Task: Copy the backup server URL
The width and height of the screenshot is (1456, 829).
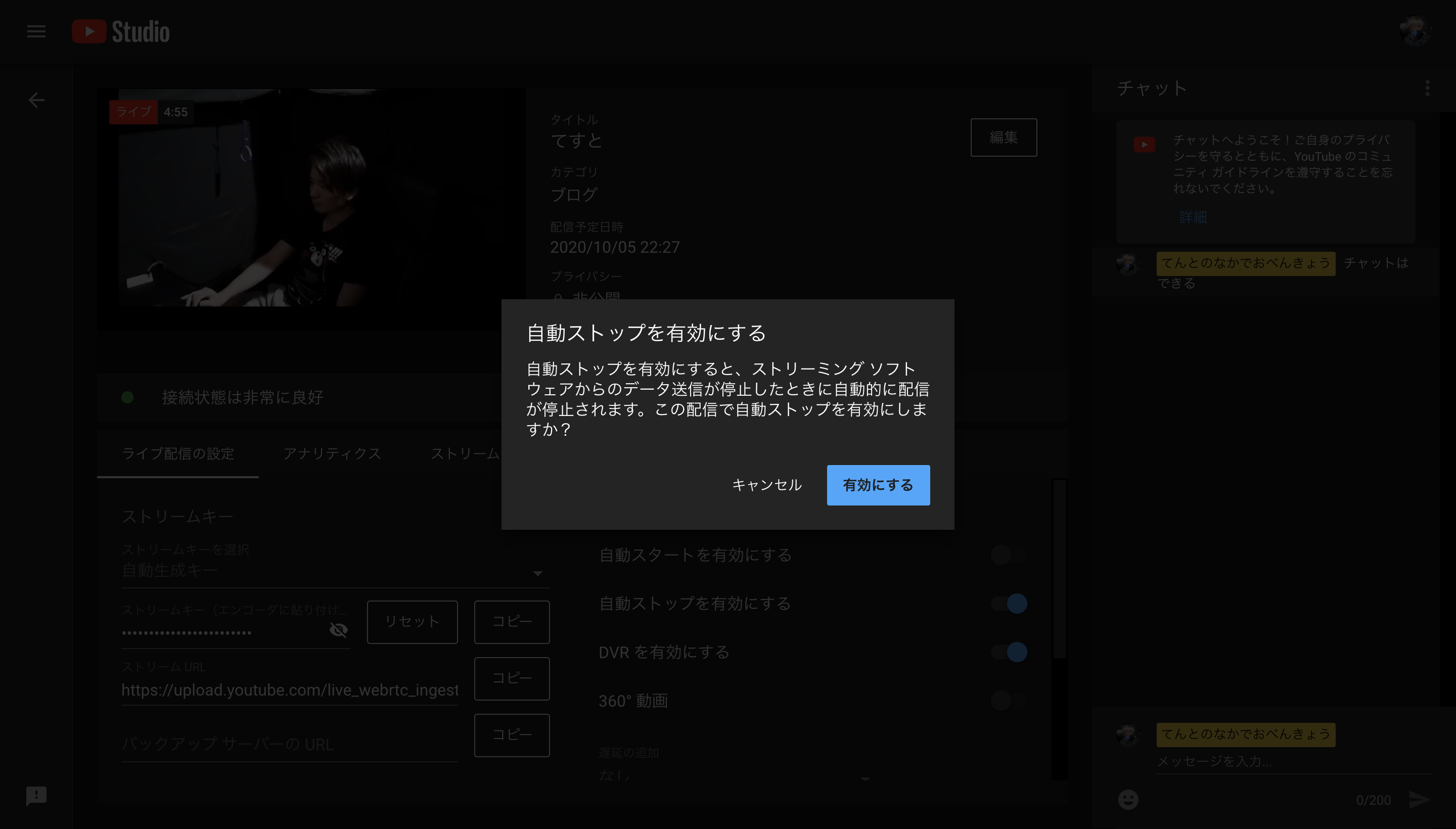Action: [511, 735]
